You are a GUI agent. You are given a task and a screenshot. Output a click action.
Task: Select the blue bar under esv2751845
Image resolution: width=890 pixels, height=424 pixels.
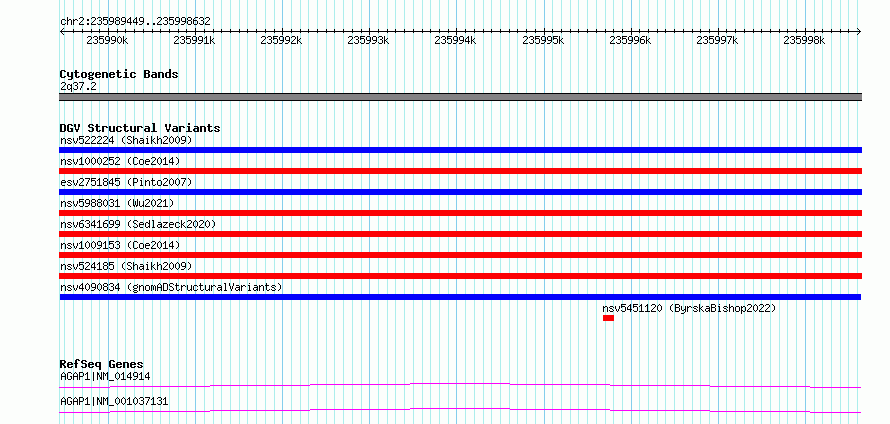pyautogui.click(x=460, y=192)
